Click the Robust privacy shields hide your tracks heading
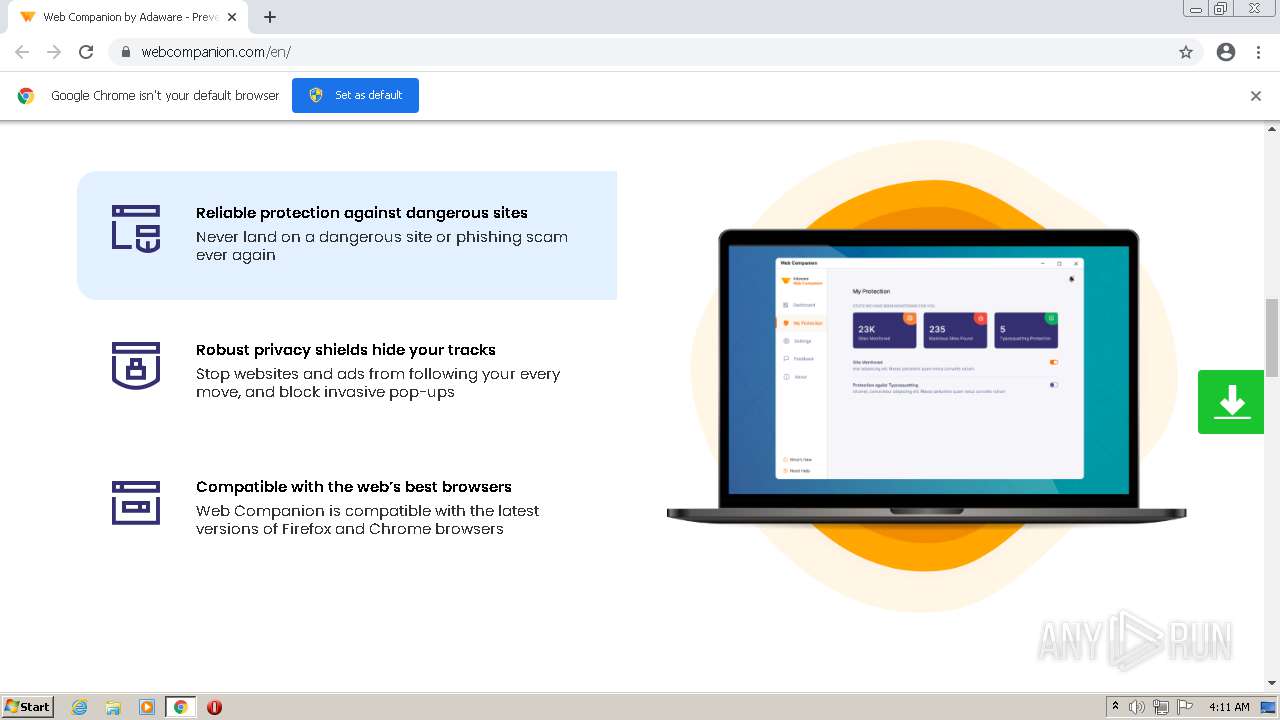 346,350
